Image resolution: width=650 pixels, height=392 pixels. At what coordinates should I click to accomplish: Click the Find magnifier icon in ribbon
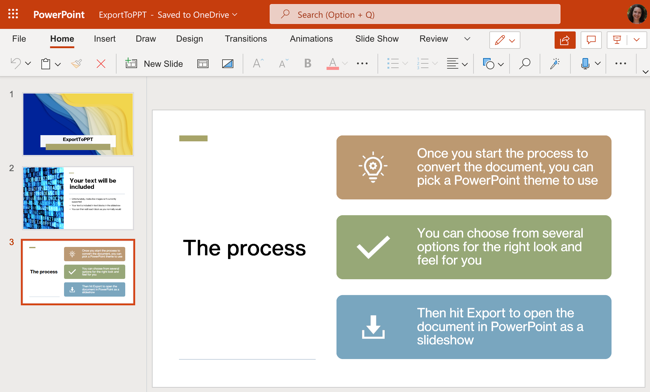click(525, 63)
